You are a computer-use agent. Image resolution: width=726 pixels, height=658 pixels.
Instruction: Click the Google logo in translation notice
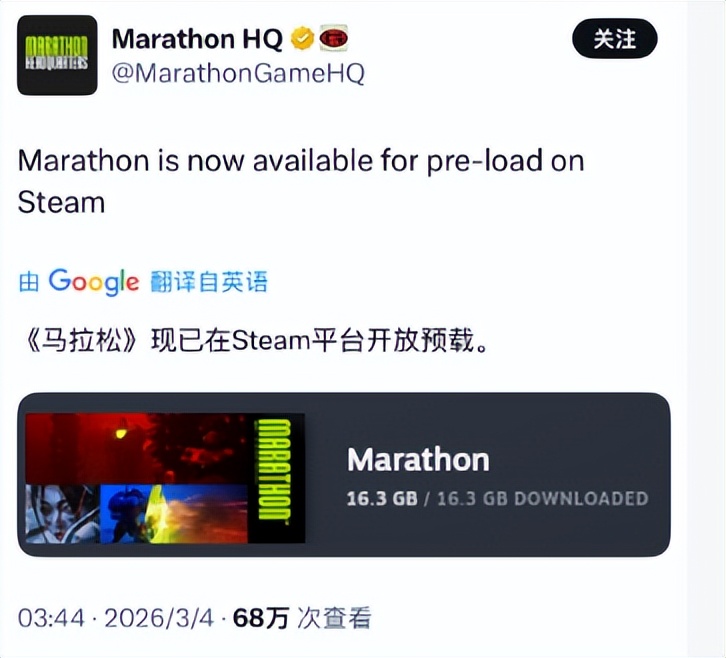pos(94,282)
